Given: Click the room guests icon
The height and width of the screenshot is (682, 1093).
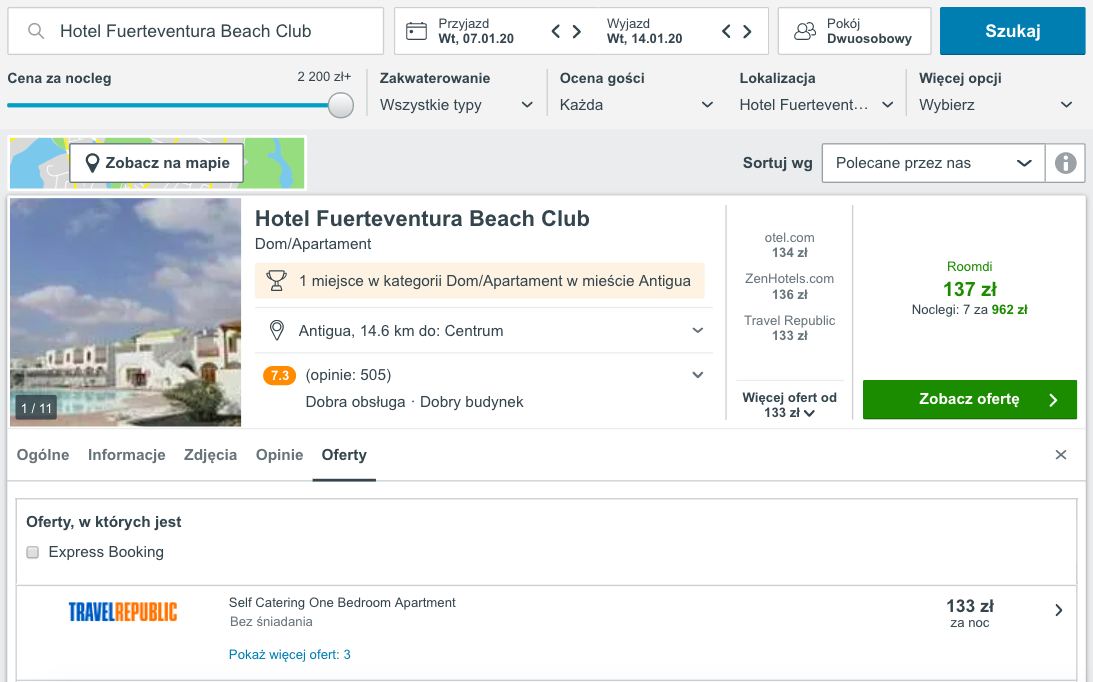Looking at the screenshot, I should coord(804,31).
